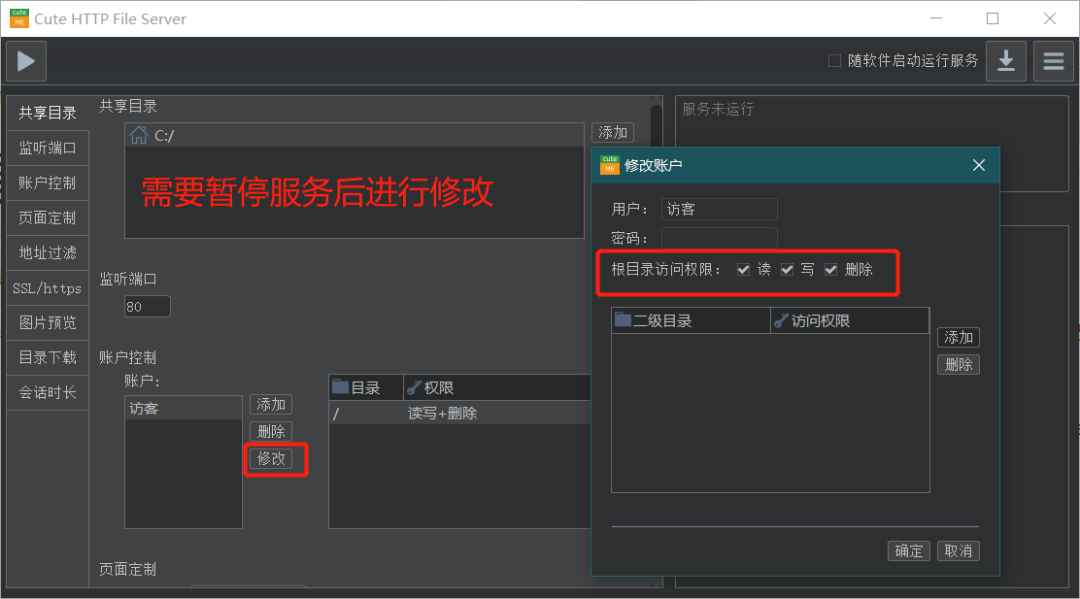1080x599 pixels.
Task: Click the Cute HTTP File Server title icon
Action: (19, 19)
